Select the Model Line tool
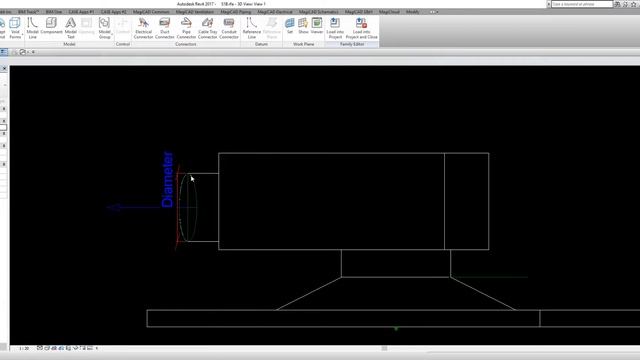640x360 pixels. tap(32, 28)
